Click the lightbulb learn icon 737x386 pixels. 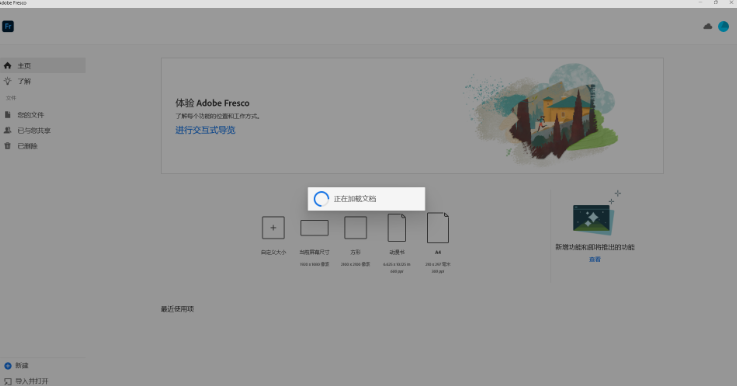point(8,81)
